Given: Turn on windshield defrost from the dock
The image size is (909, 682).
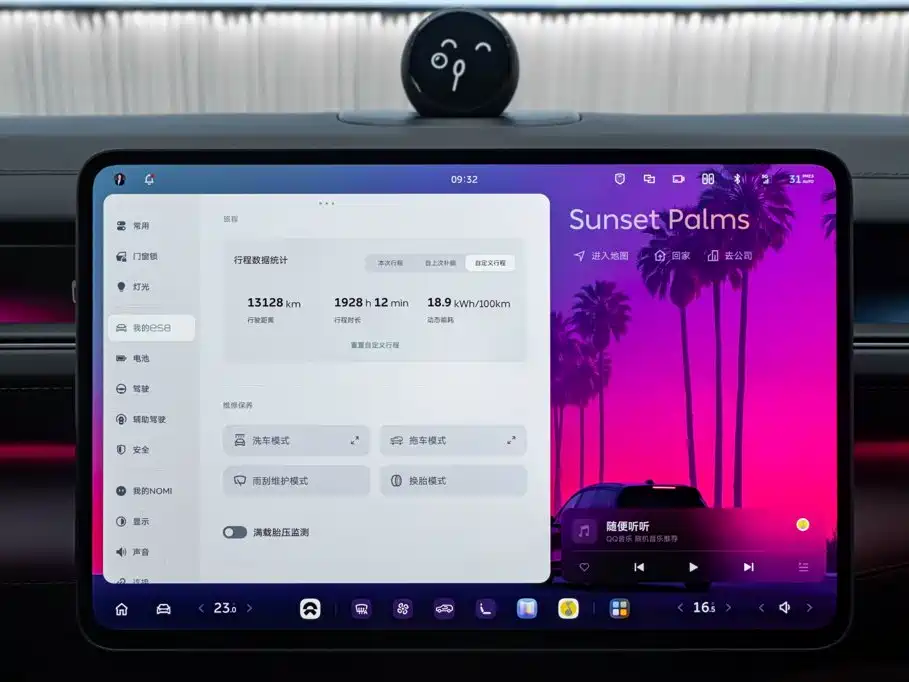Looking at the screenshot, I should [361, 609].
